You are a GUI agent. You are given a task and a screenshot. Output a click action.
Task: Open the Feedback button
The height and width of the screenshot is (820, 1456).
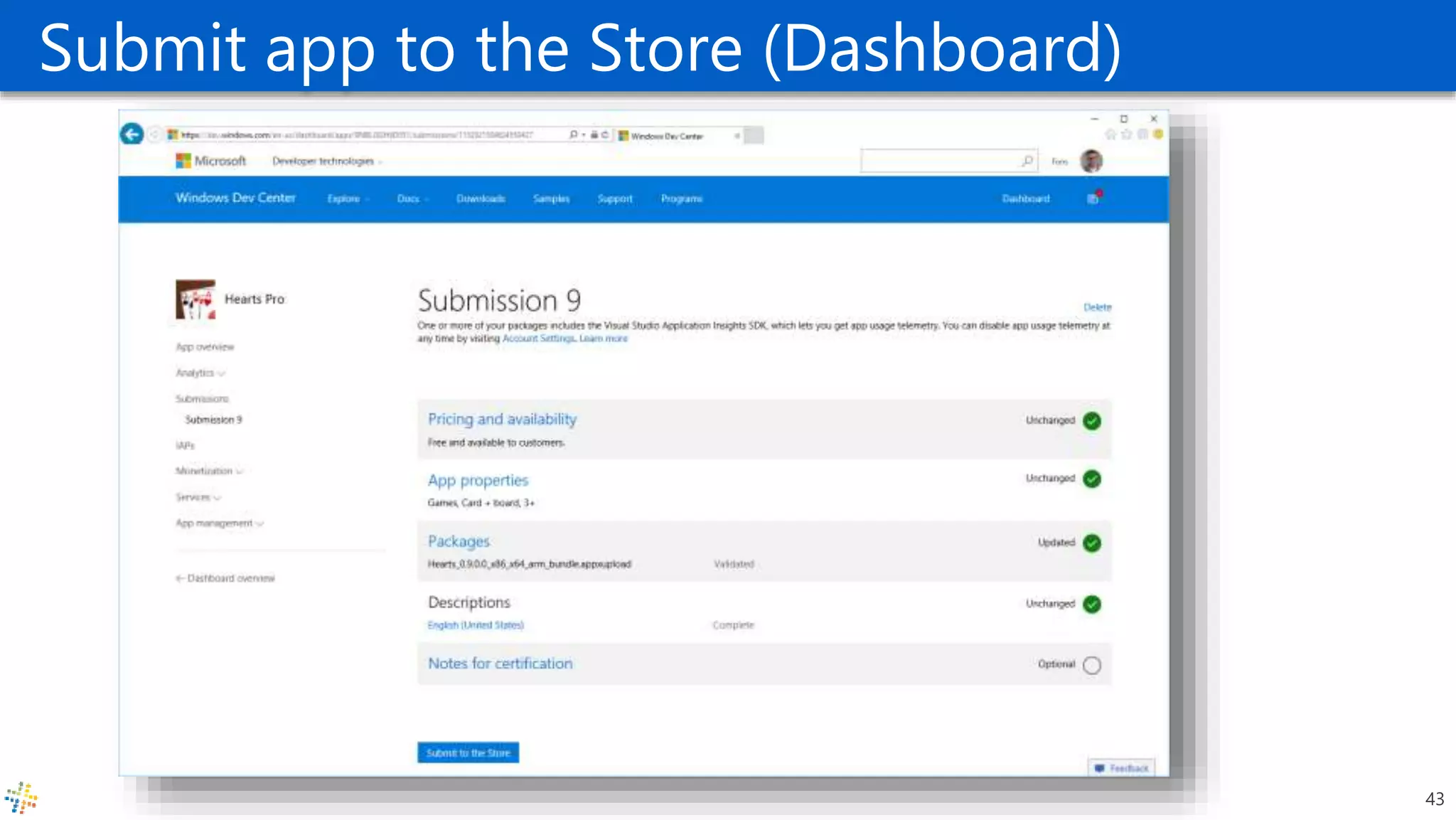tap(1121, 768)
